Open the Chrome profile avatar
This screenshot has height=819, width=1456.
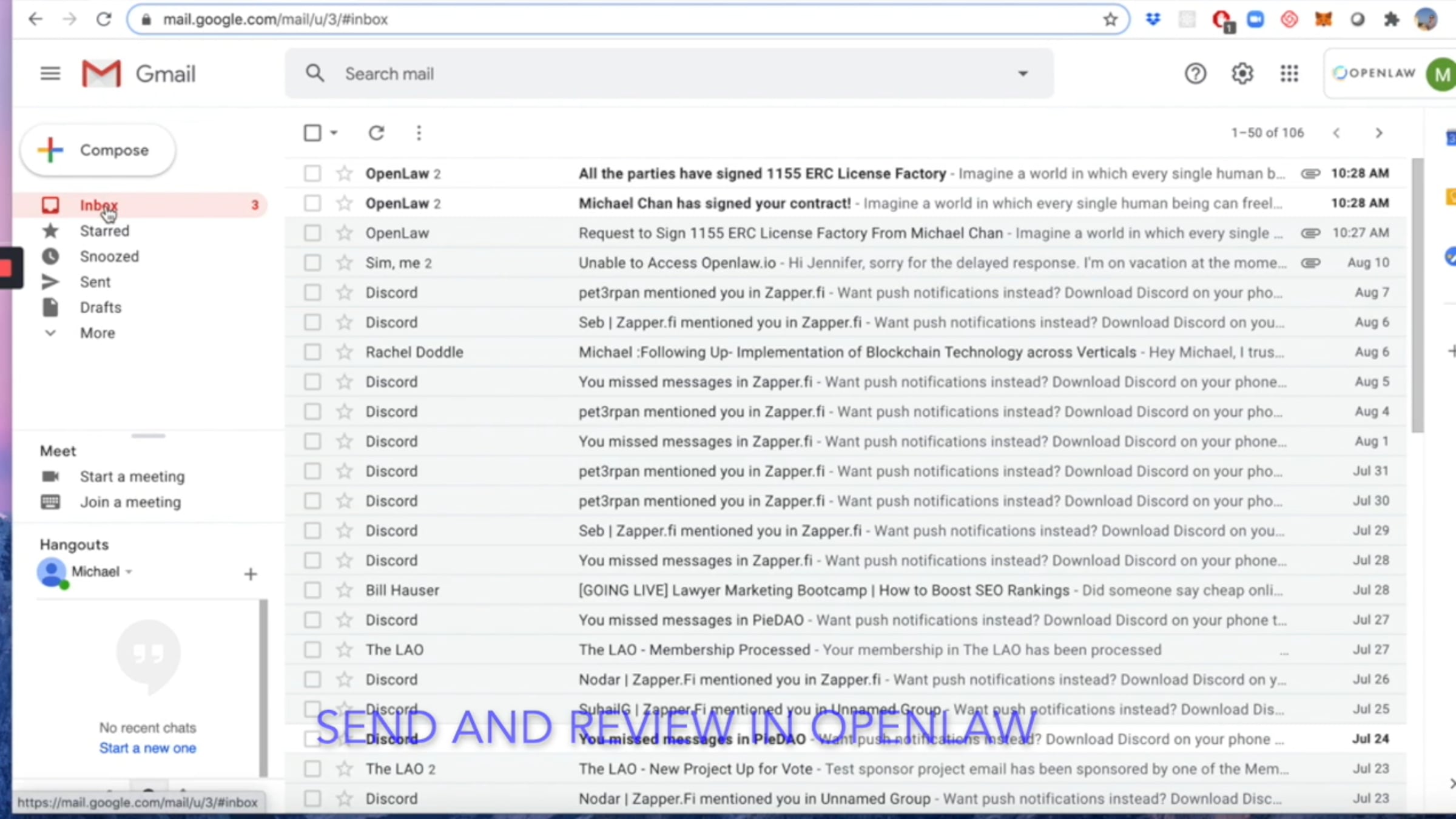tap(1426, 19)
